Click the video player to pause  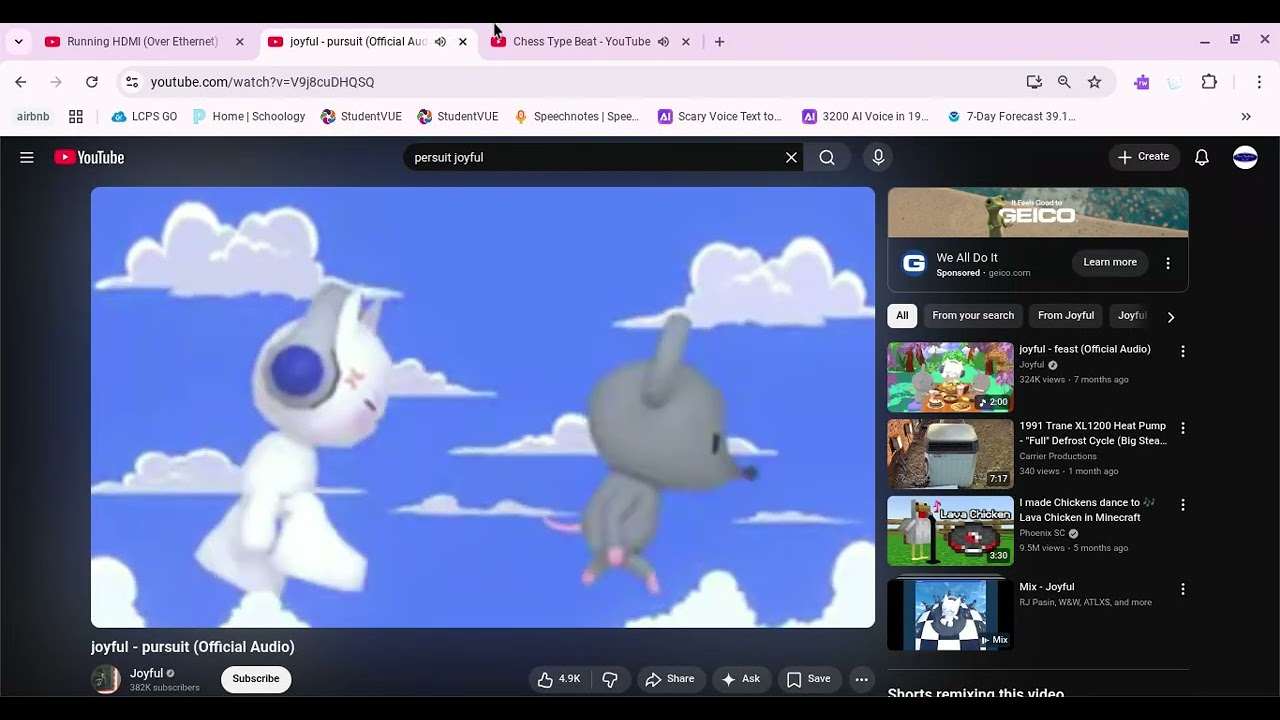click(x=483, y=407)
